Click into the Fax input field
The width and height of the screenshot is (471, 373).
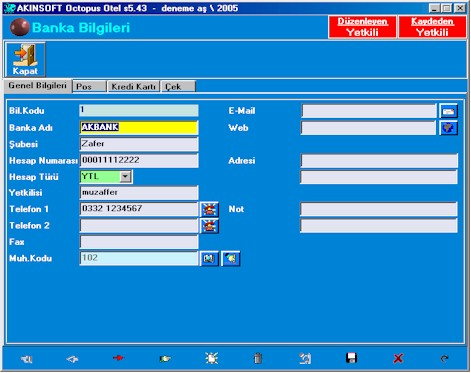[x=139, y=242]
